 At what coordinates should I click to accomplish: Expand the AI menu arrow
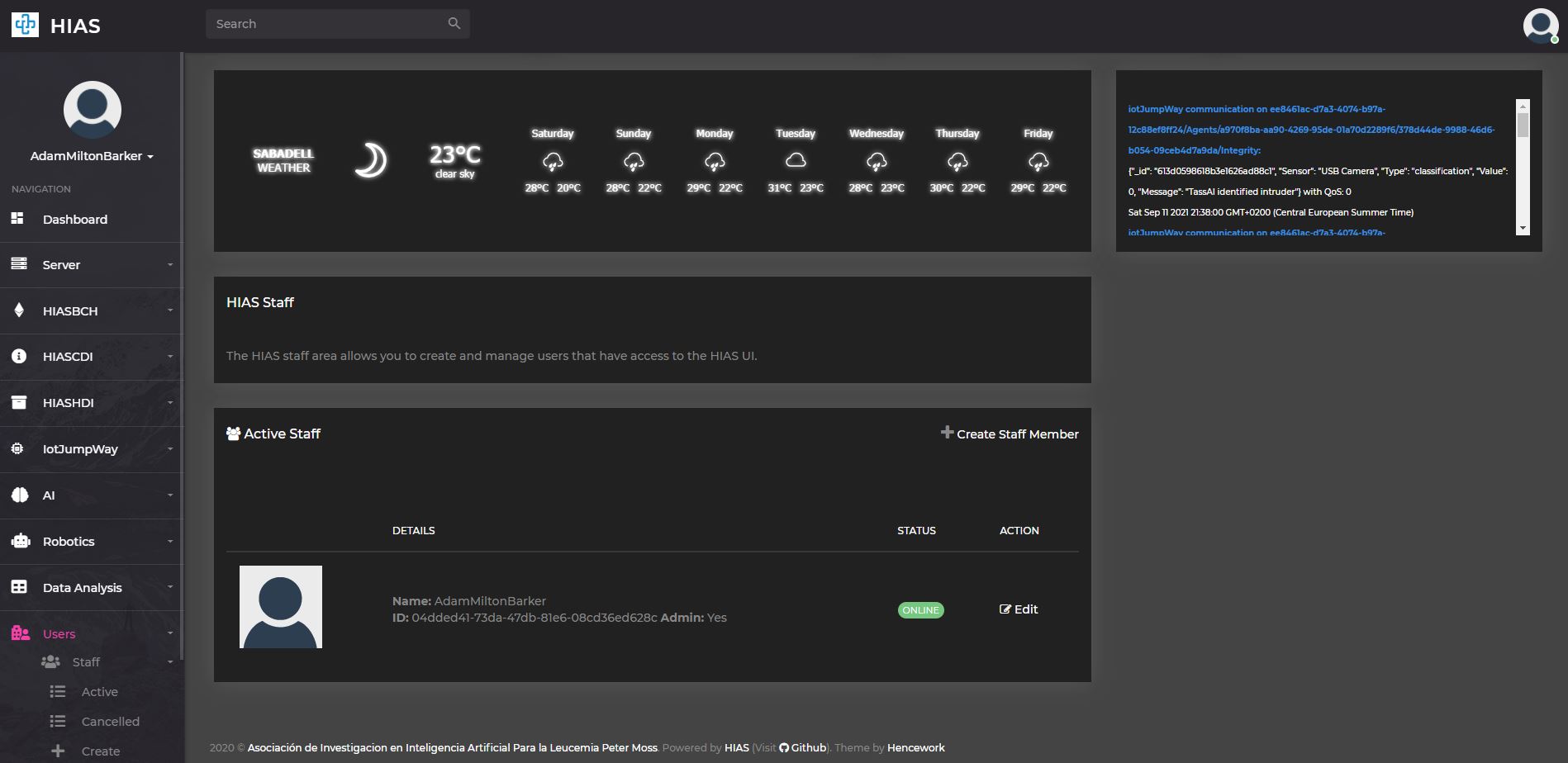170,495
